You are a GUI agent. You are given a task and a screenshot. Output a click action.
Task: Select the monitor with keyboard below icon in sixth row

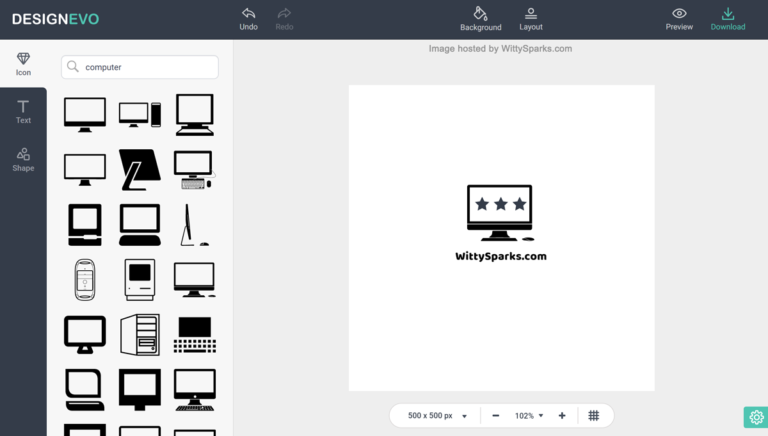point(194,390)
